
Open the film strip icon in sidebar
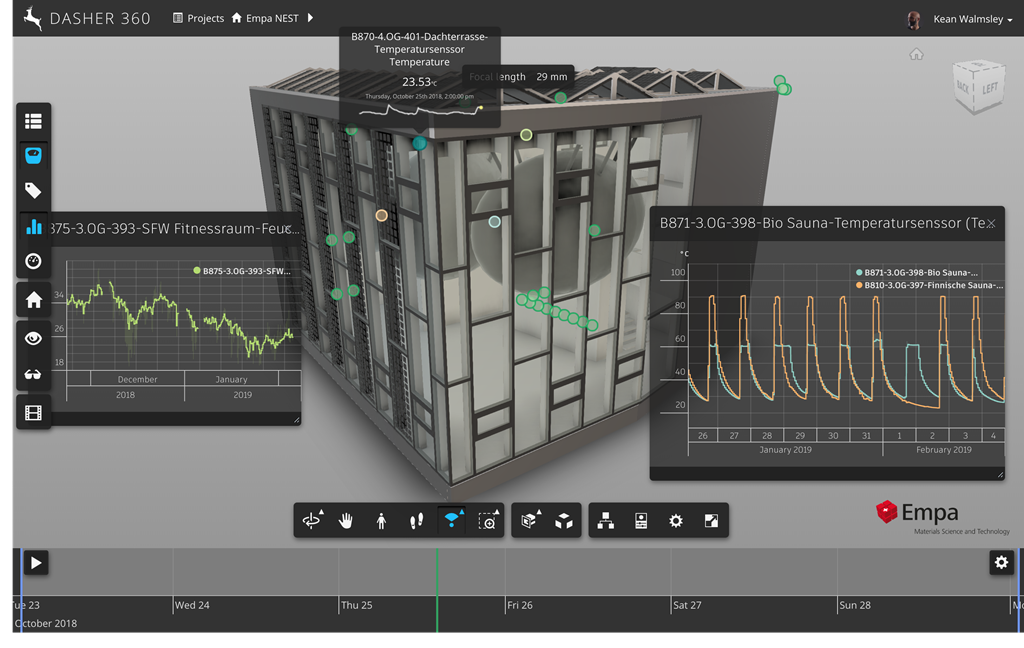click(33, 412)
